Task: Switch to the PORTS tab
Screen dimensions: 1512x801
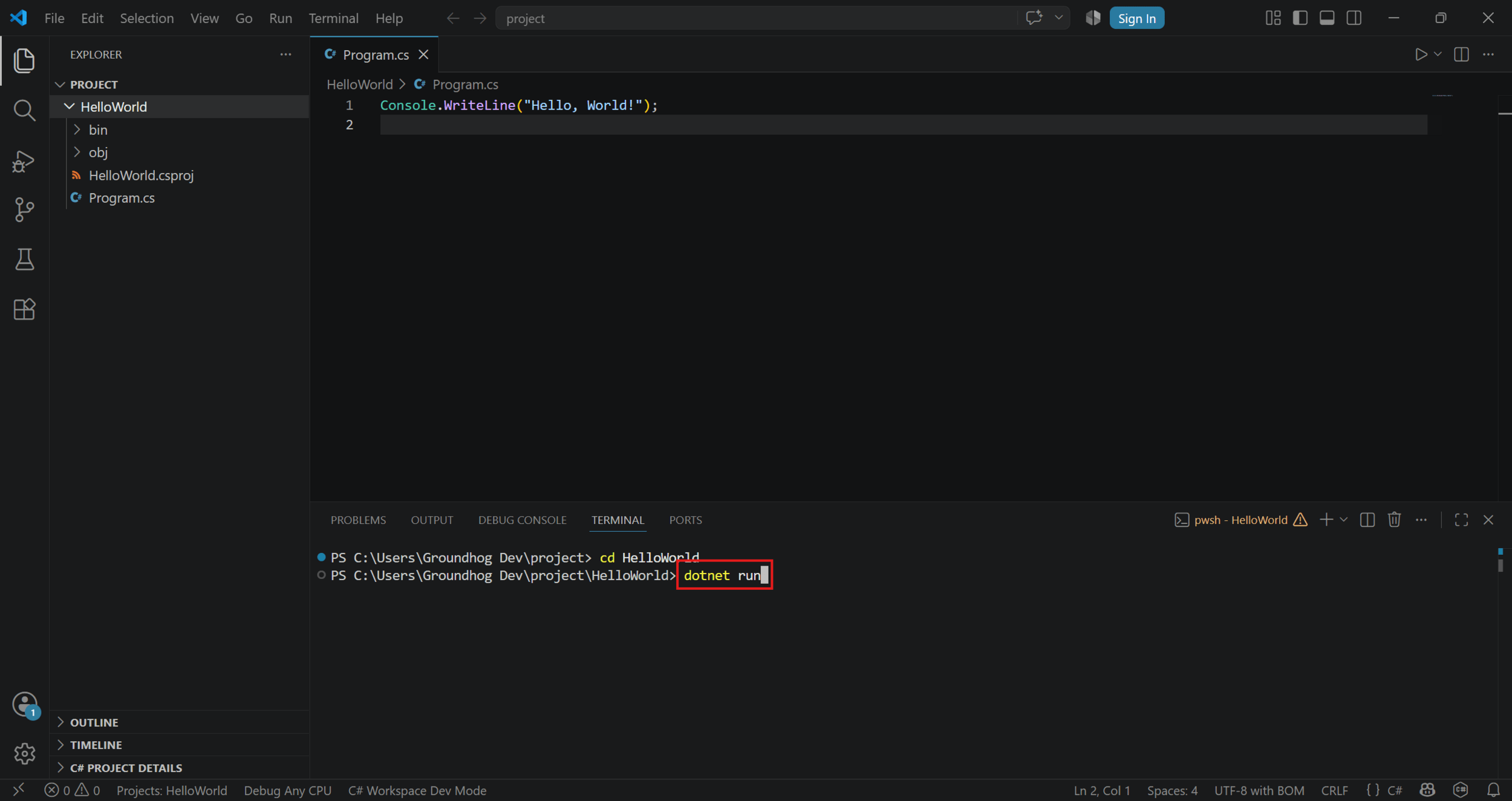Action: click(x=685, y=520)
